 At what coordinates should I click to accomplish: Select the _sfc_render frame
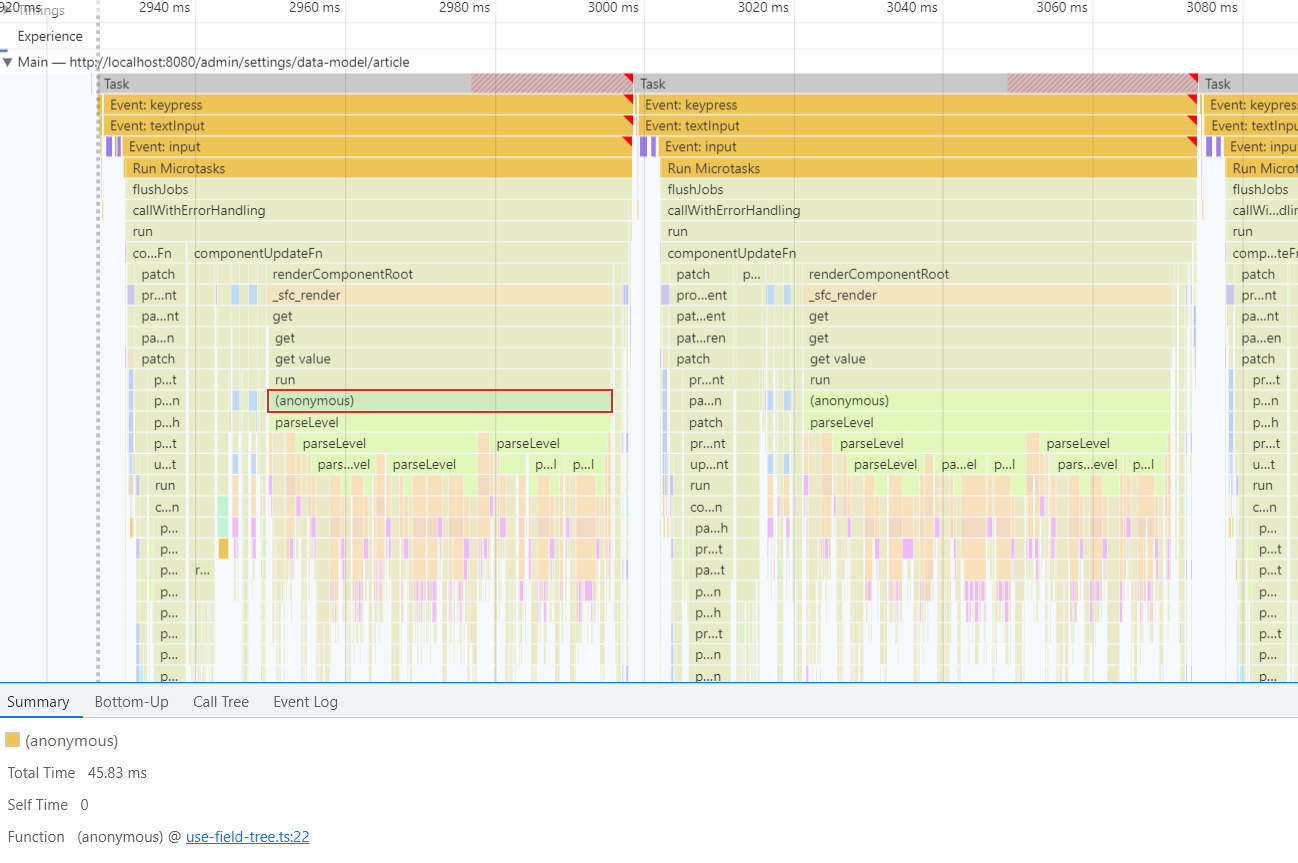point(400,294)
